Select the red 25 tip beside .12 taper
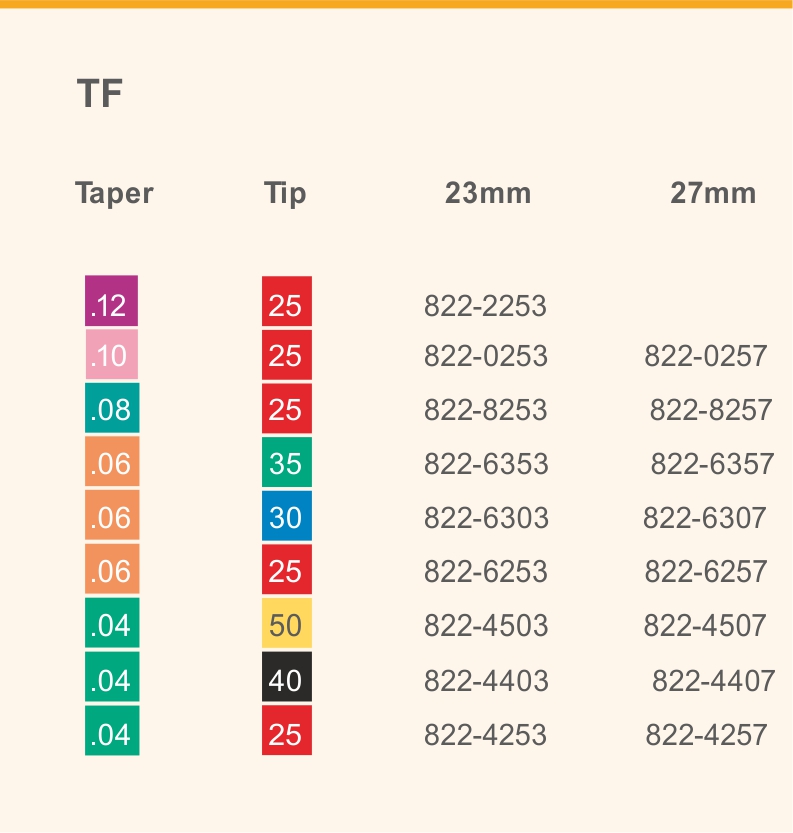This screenshot has width=793, height=833. tap(287, 301)
